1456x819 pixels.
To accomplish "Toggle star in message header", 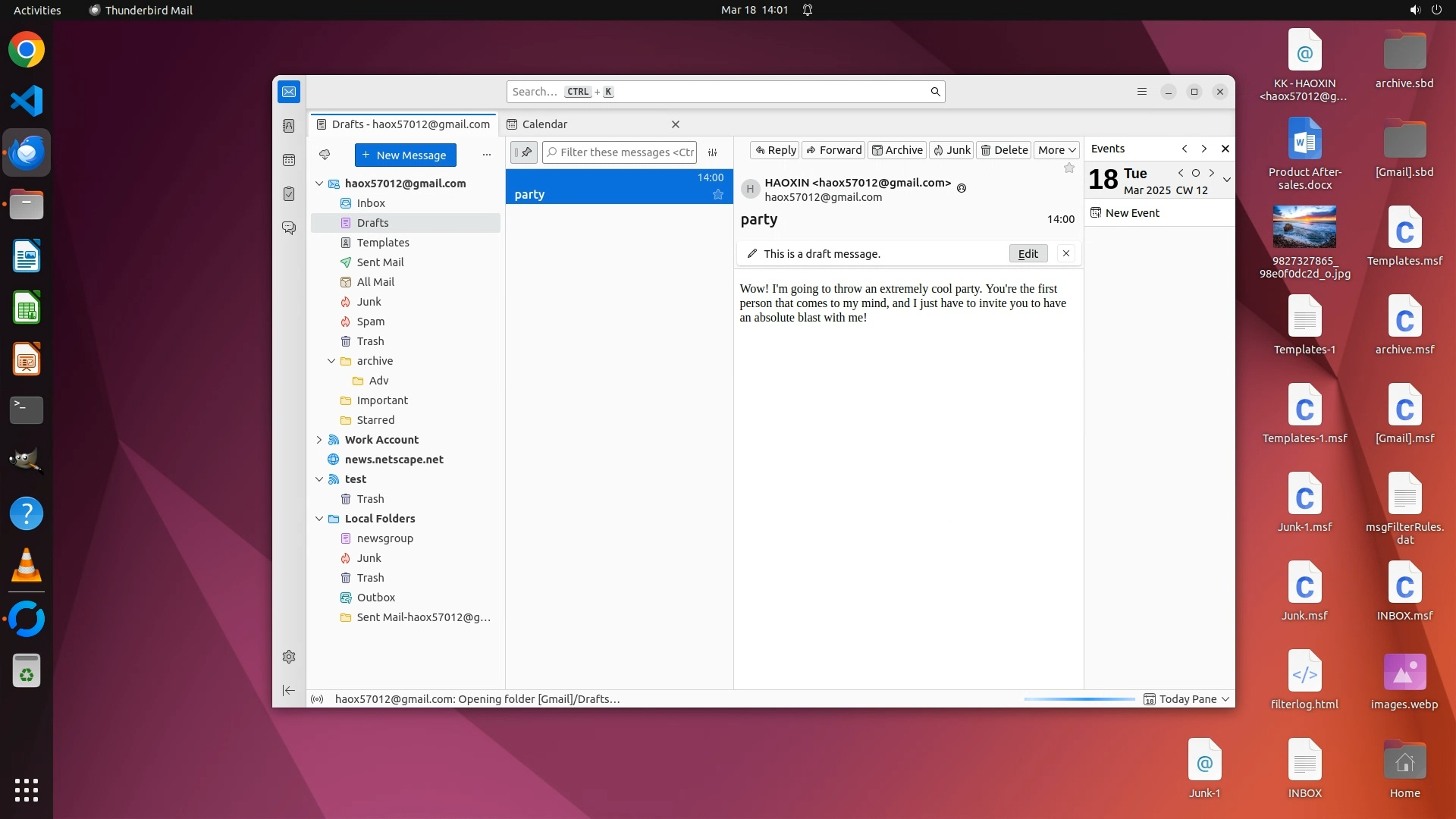I will (1069, 168).
